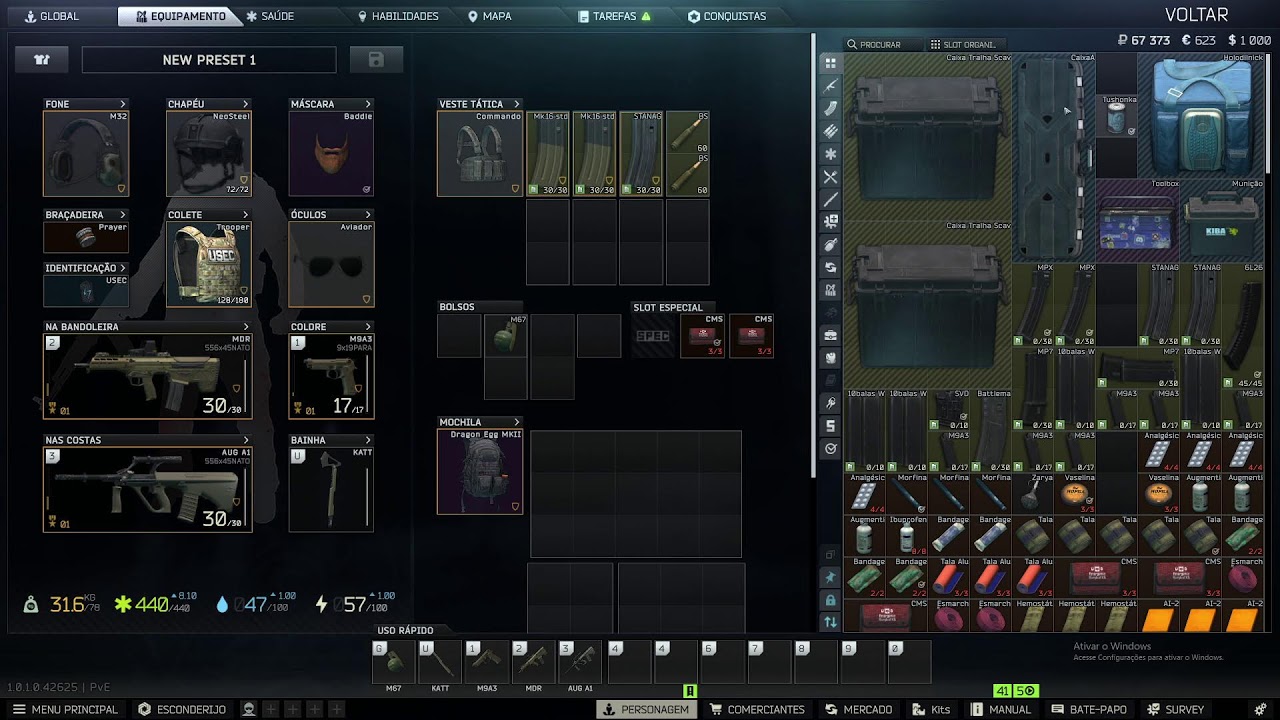Open the Tarefas tab

pyautogui.click(x=615, y=16)
